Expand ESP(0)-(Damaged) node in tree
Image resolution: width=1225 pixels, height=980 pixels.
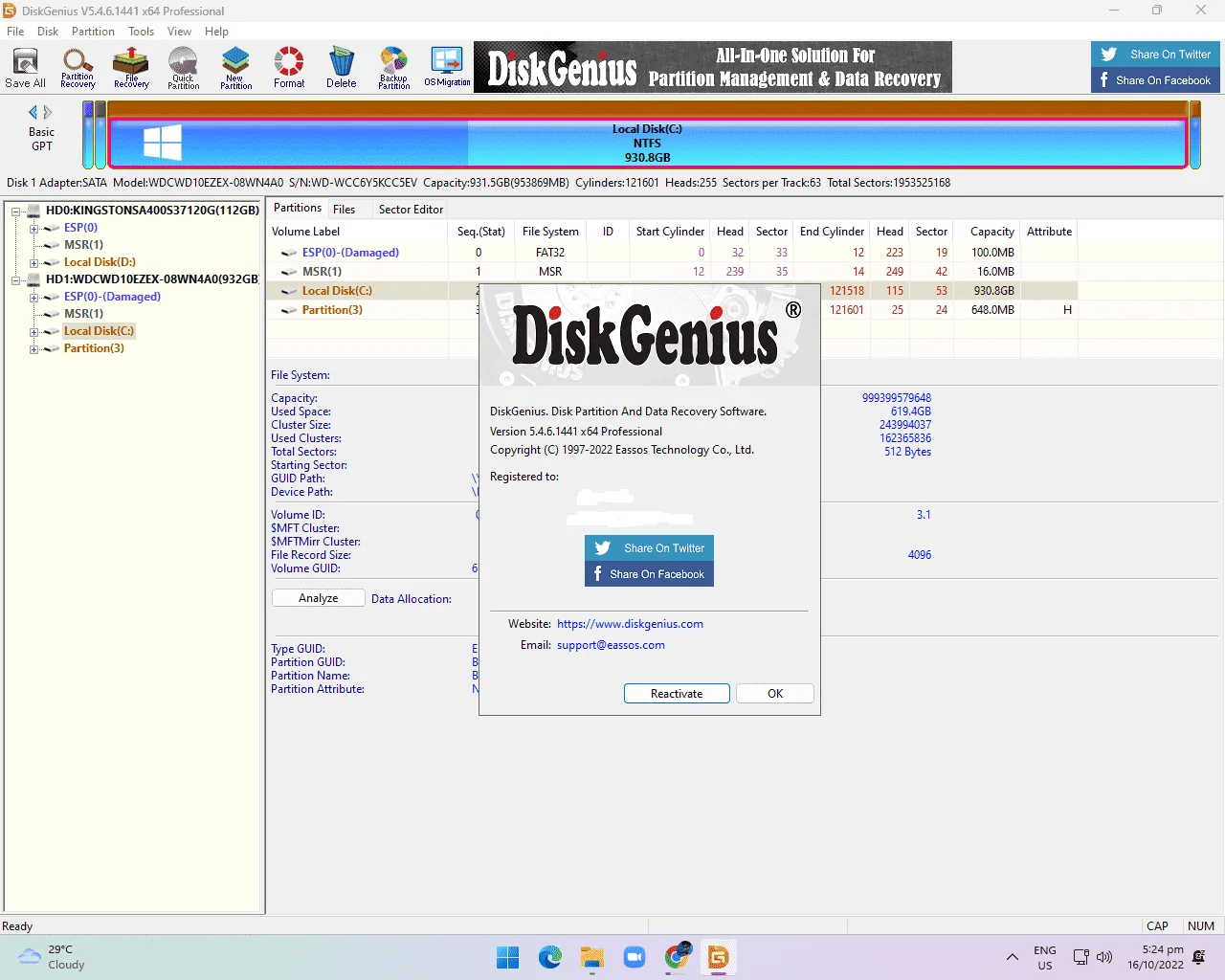coord(33,298)
